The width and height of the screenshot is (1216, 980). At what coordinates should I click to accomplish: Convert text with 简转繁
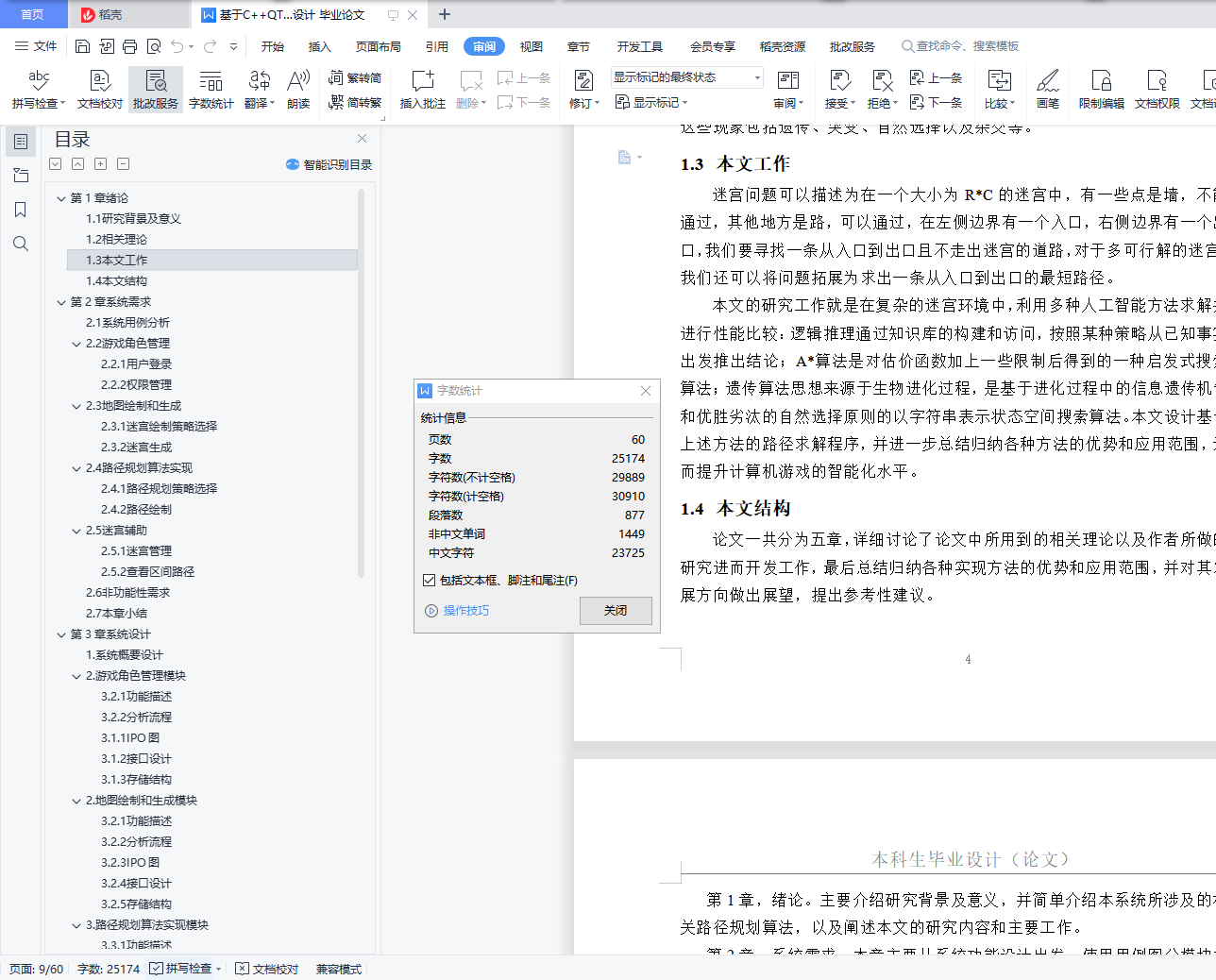click(355, 103)
